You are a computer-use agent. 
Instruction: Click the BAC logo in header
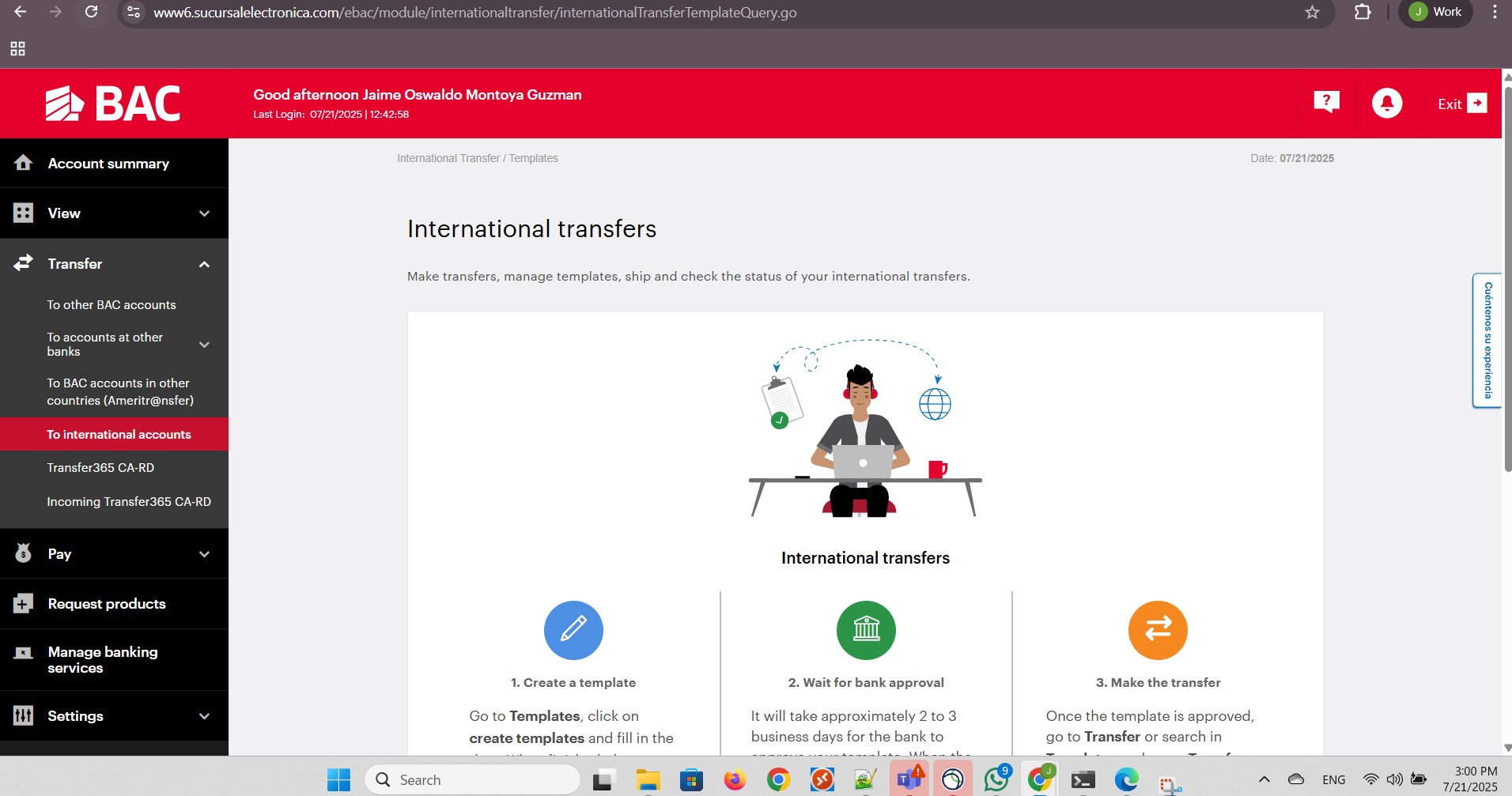113,104
